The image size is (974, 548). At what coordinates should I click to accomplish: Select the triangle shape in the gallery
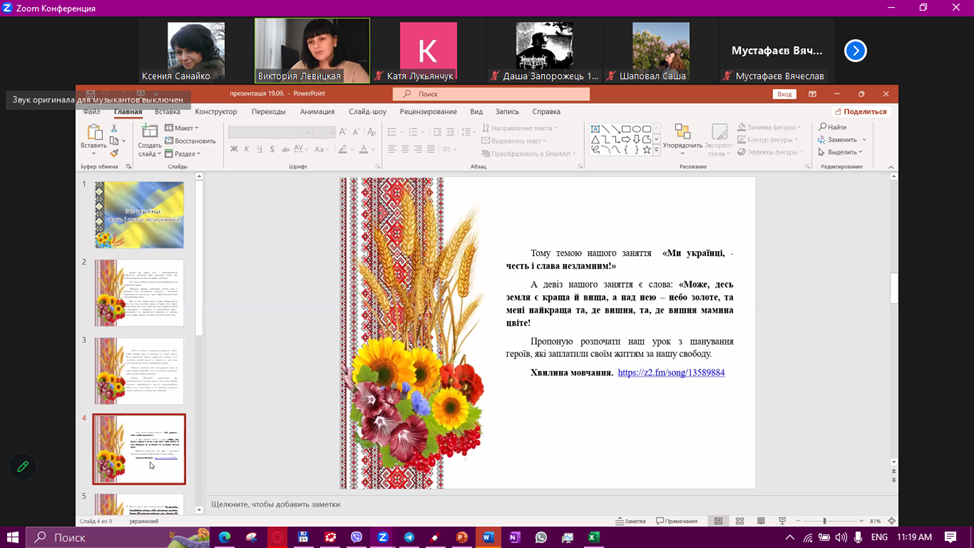click(x=595, y=140)
